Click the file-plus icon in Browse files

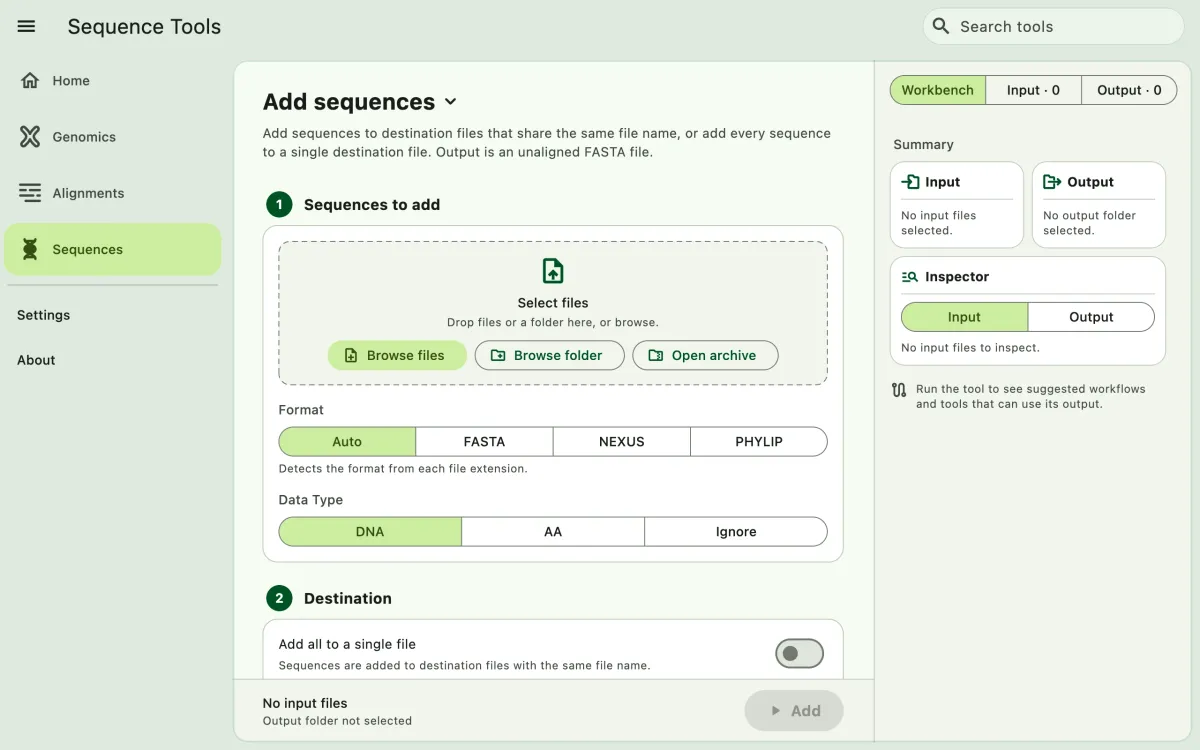click(351, 355)
